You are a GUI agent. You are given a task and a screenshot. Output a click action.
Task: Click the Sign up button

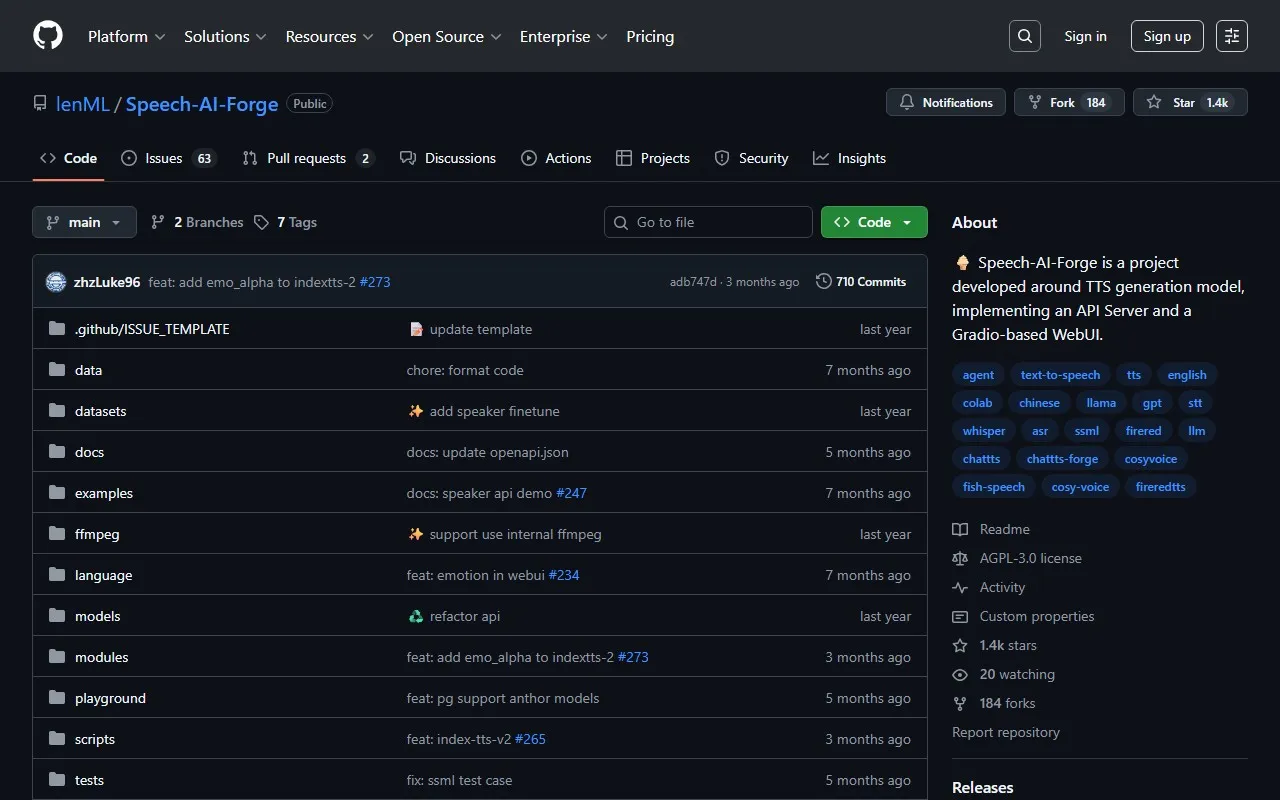click(x=1167, y=36)
